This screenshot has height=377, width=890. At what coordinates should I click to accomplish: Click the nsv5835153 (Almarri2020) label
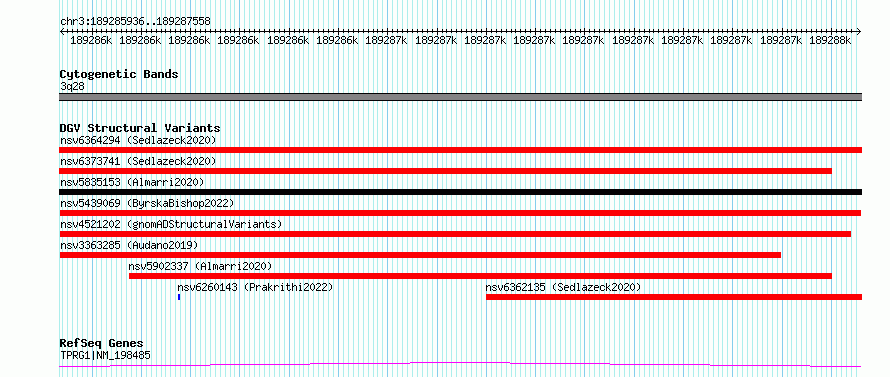click(132, 182)
